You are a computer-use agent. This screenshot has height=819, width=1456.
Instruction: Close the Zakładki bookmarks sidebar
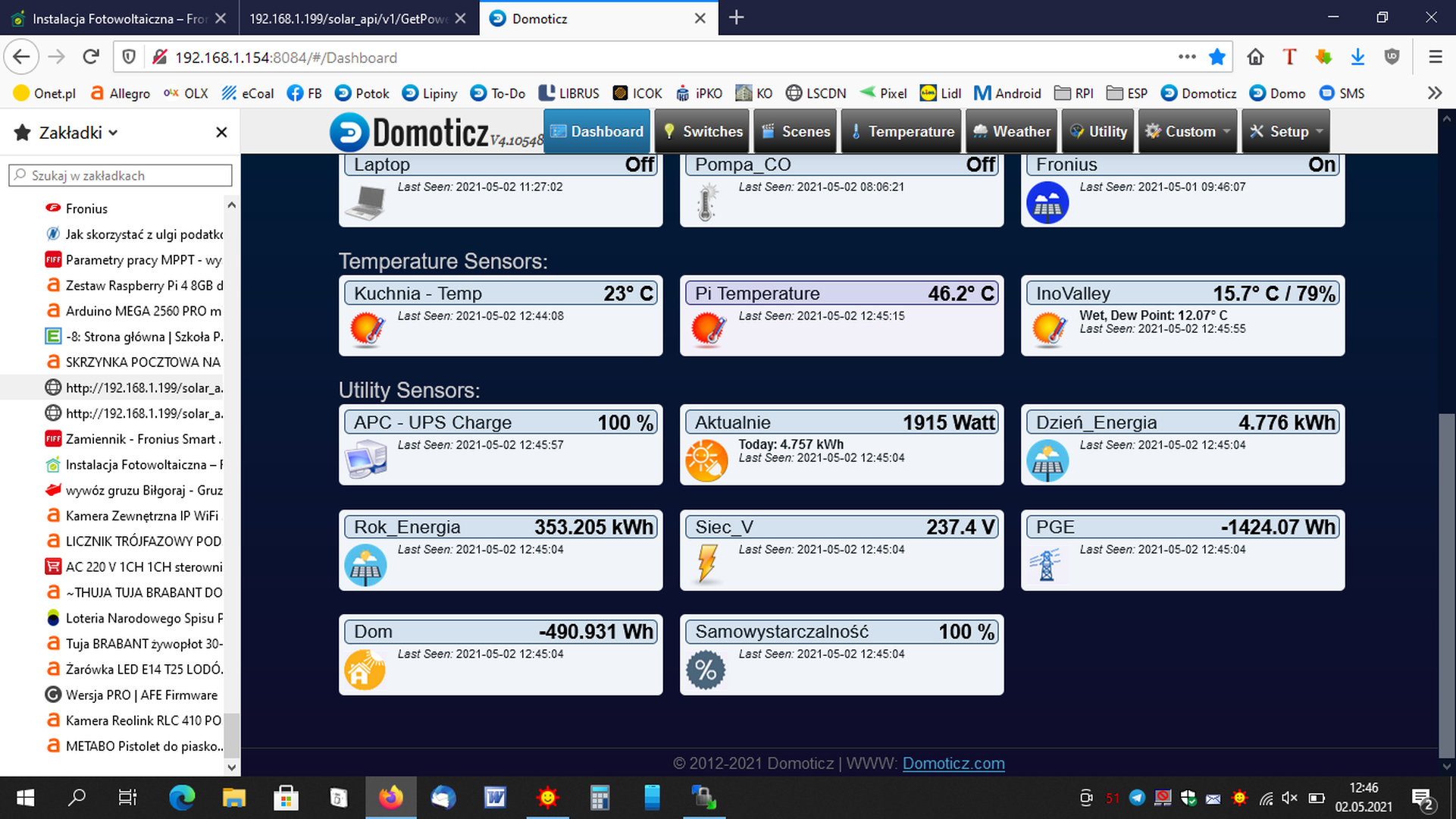click(221, 133)
